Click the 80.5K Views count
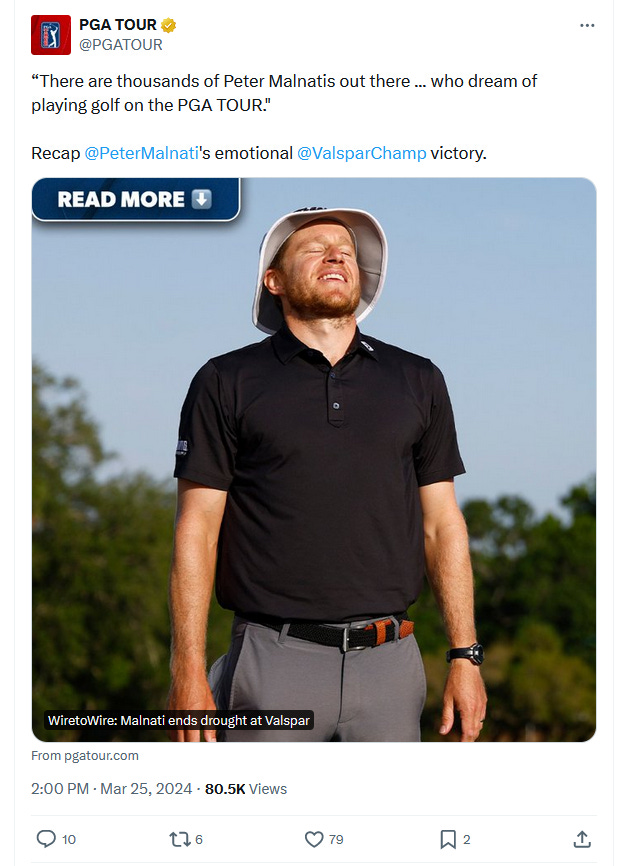 click(x=246, y=789)
